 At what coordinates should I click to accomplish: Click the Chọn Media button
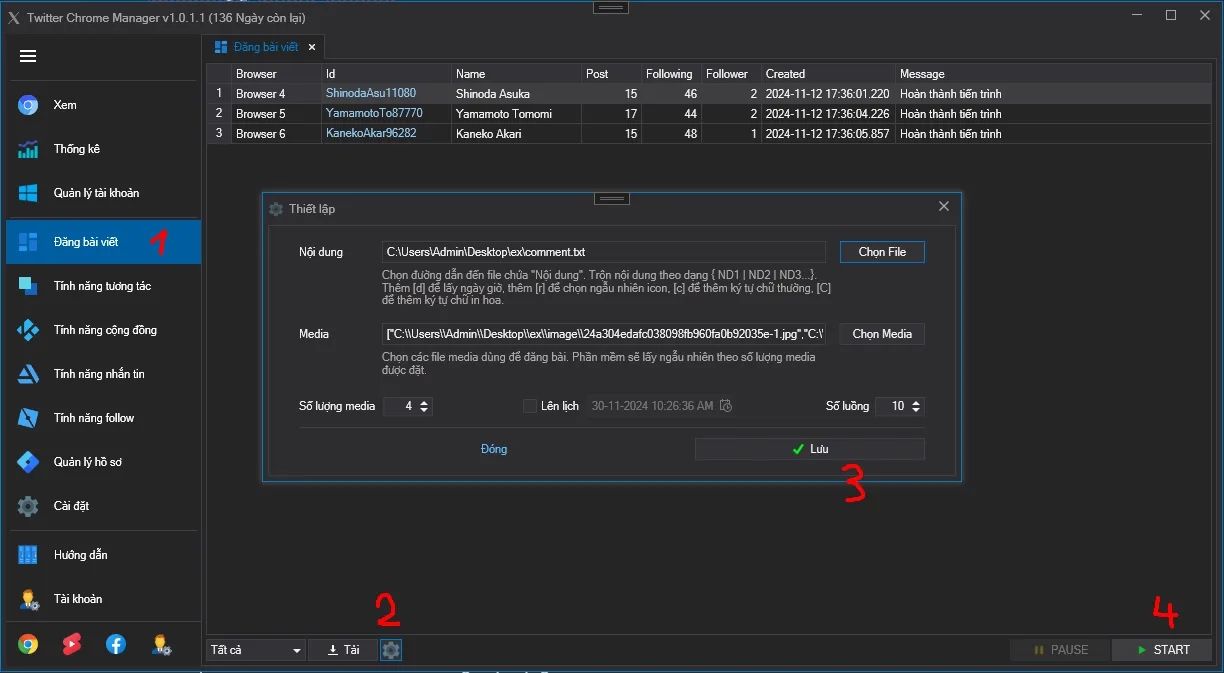click(882, 334)
